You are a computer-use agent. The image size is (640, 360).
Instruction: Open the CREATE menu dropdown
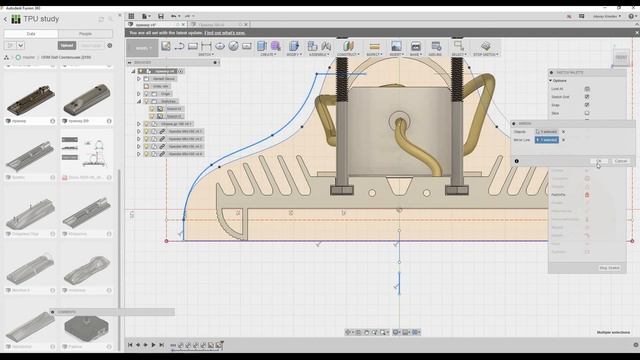(268, 54)
